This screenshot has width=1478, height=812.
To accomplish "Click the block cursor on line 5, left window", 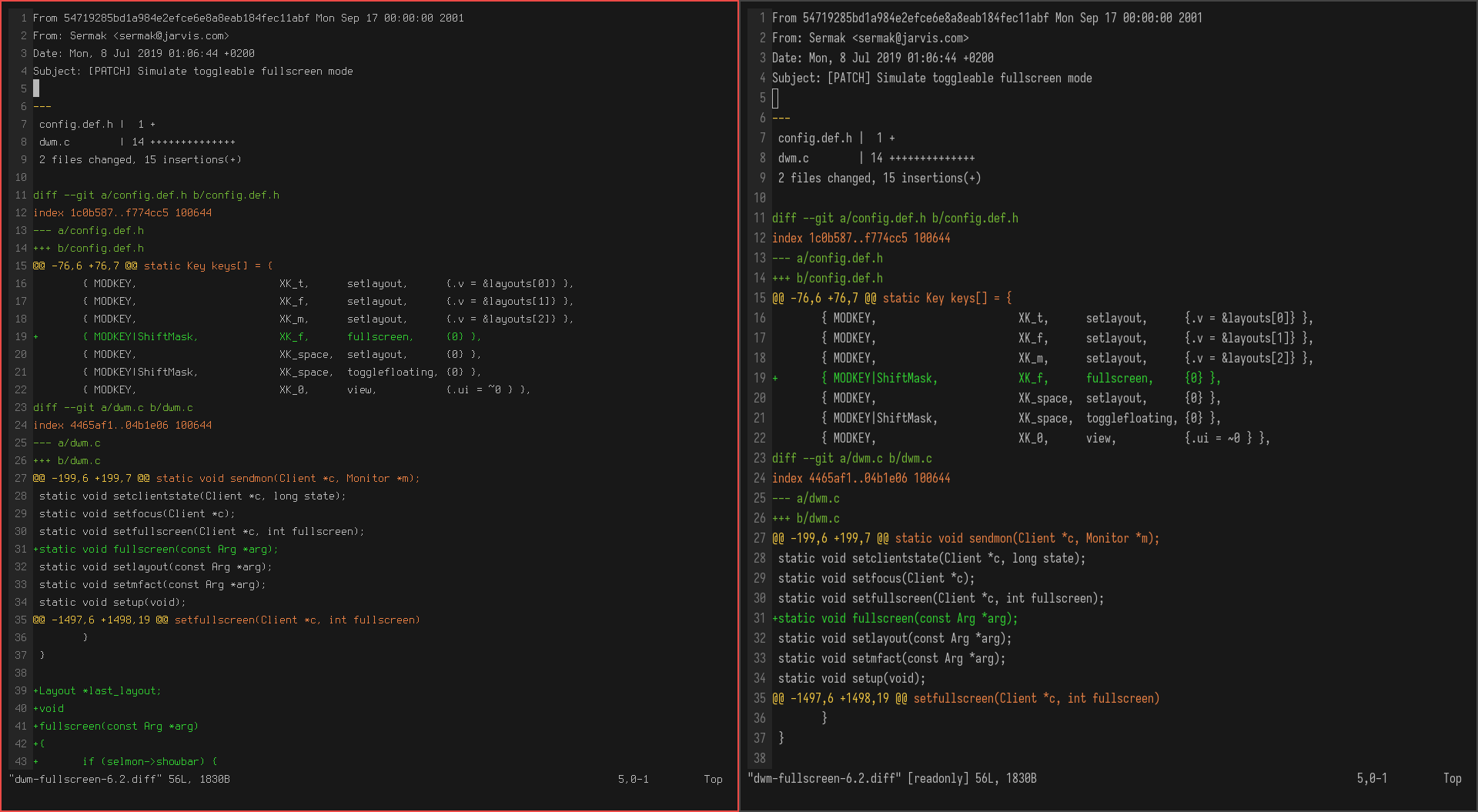I will pos(36,89).
